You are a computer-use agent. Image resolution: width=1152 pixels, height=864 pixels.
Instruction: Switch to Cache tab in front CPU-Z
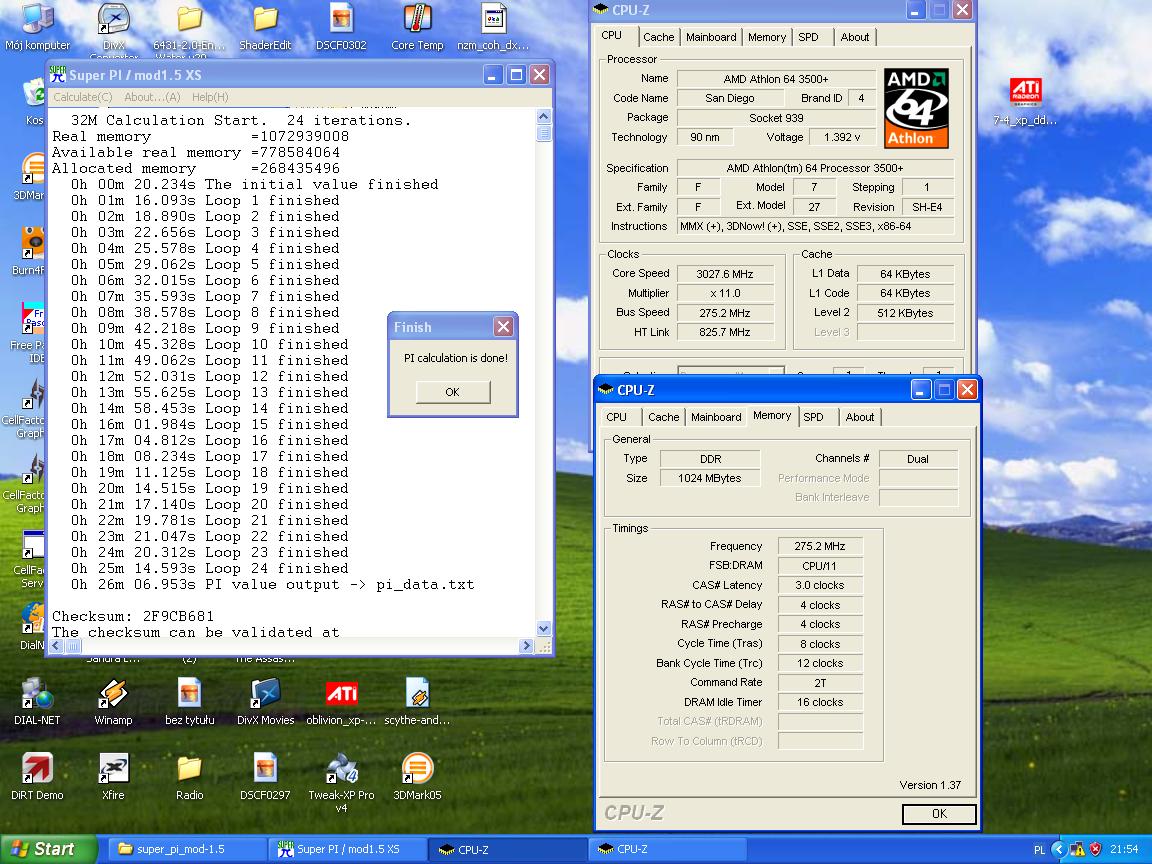tap(663, 417)
